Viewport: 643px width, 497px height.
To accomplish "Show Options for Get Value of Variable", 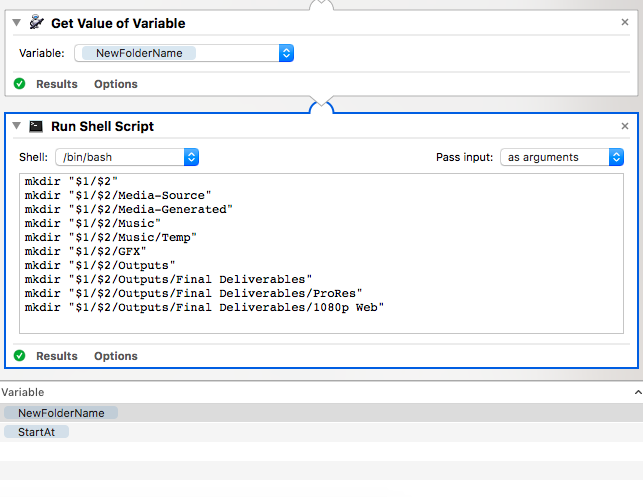I will point(116,84).
